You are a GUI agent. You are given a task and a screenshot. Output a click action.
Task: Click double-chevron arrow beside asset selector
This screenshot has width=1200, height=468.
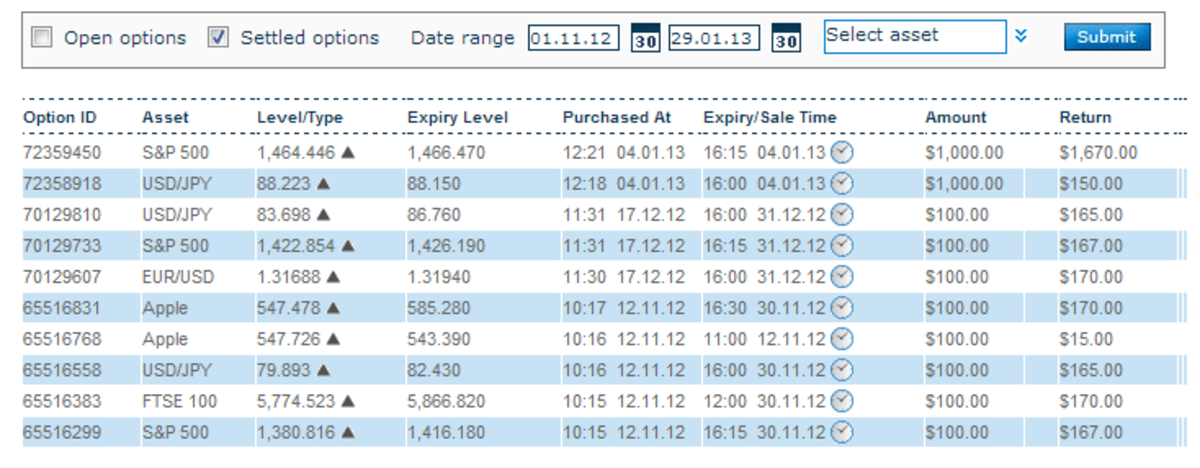click(1020, 36)
